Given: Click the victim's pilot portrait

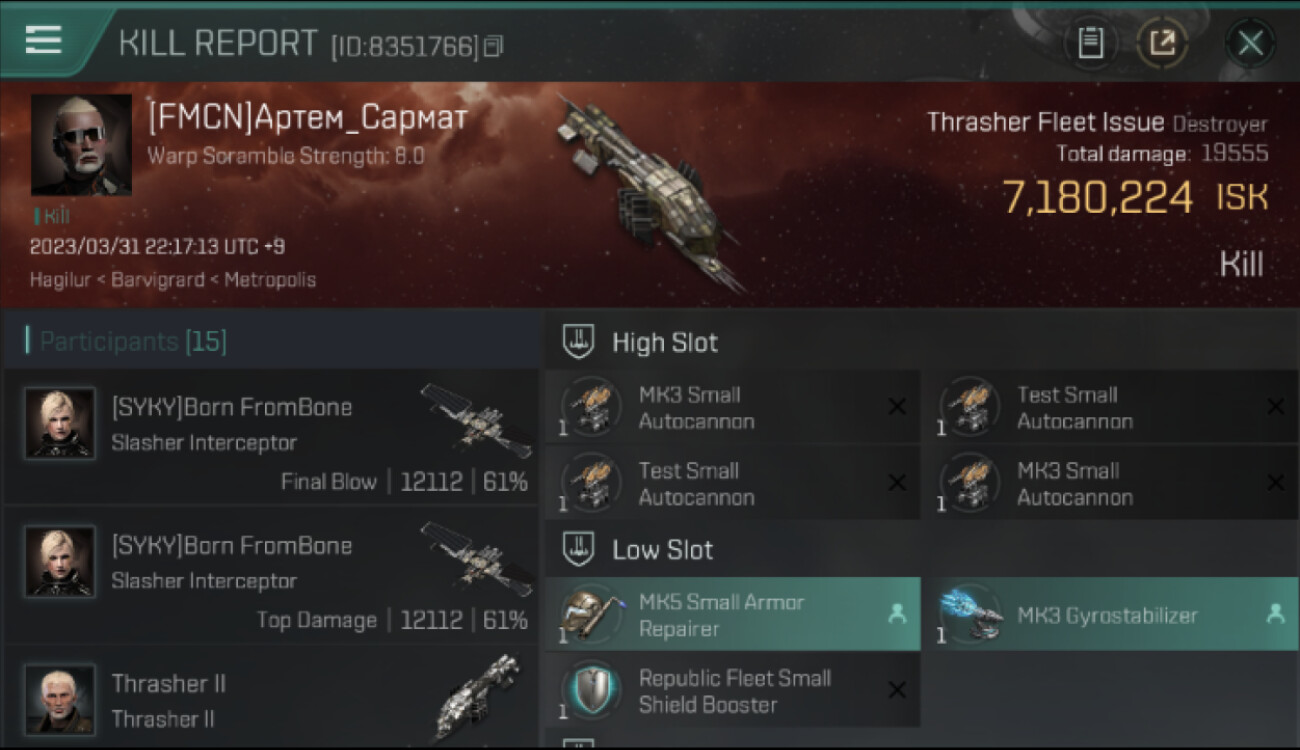Looking at the screenshot, I should pos(81,144).
